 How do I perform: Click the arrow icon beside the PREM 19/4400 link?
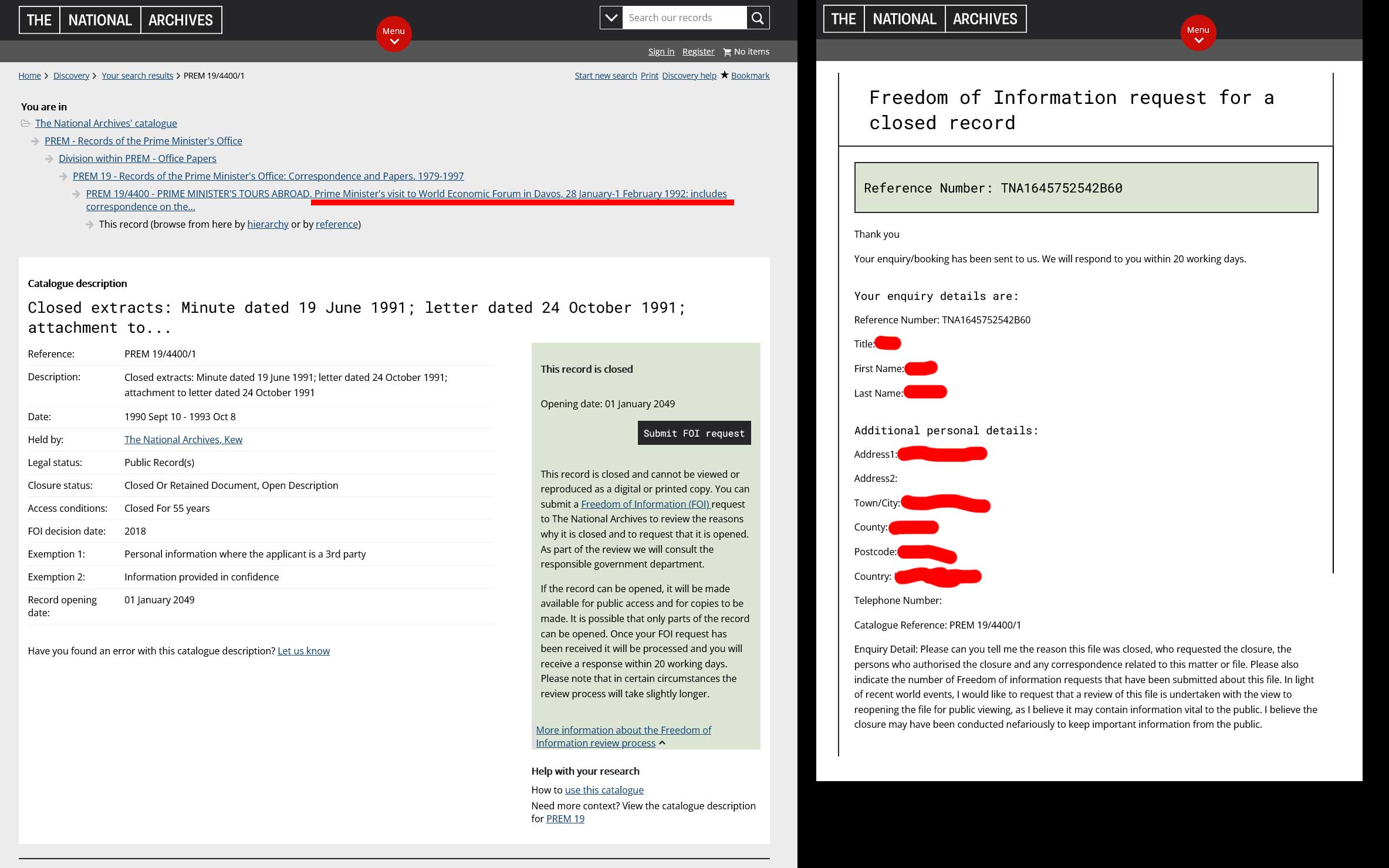point(76,194)
